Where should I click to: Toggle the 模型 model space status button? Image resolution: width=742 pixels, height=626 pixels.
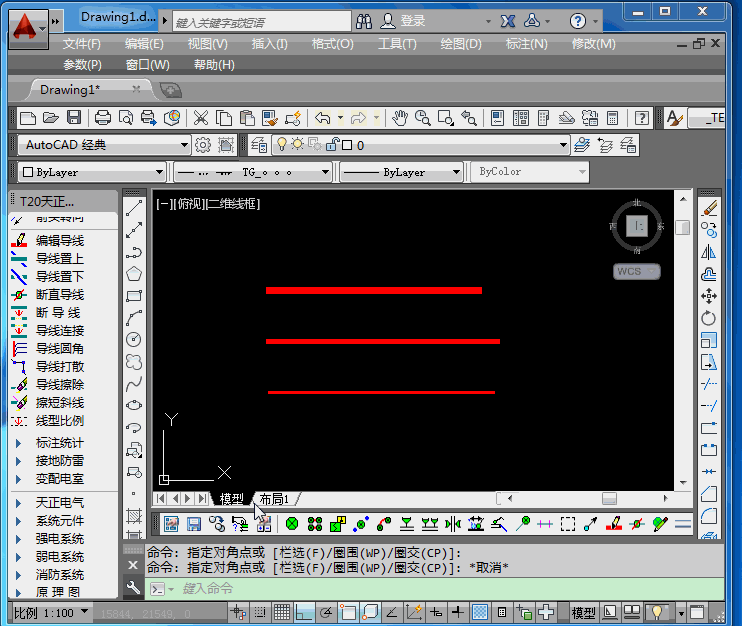tap(583, 612)
